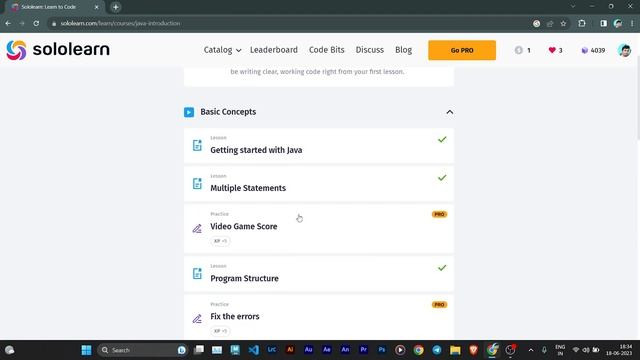
Task: Click the browser back arrow
Action: (x=8, y=23)
